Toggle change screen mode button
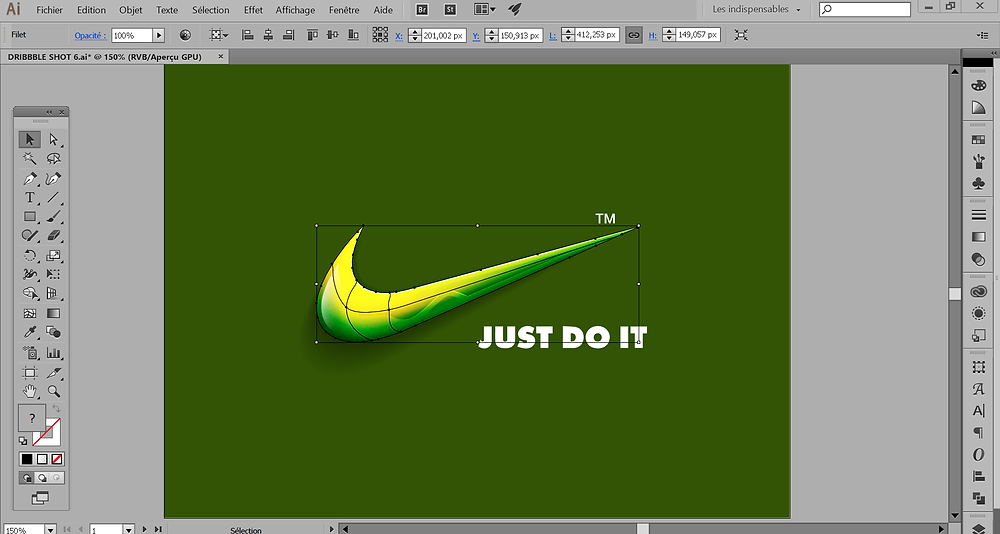This screenshot has height=534, width=1000. click(41, 497)
